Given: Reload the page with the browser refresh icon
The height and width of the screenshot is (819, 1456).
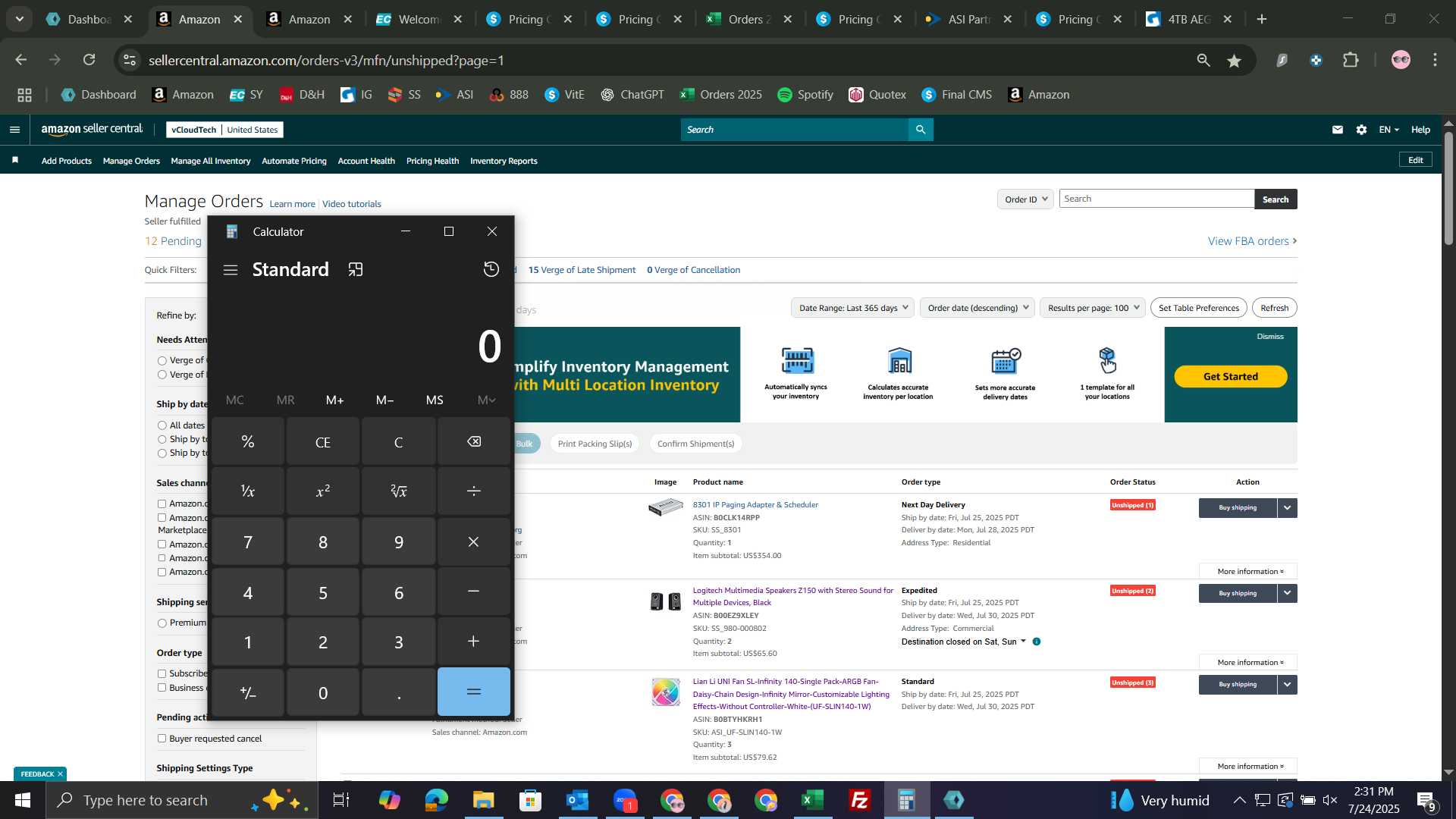Looking at the screenshot, I should click(x=89, y=60).
